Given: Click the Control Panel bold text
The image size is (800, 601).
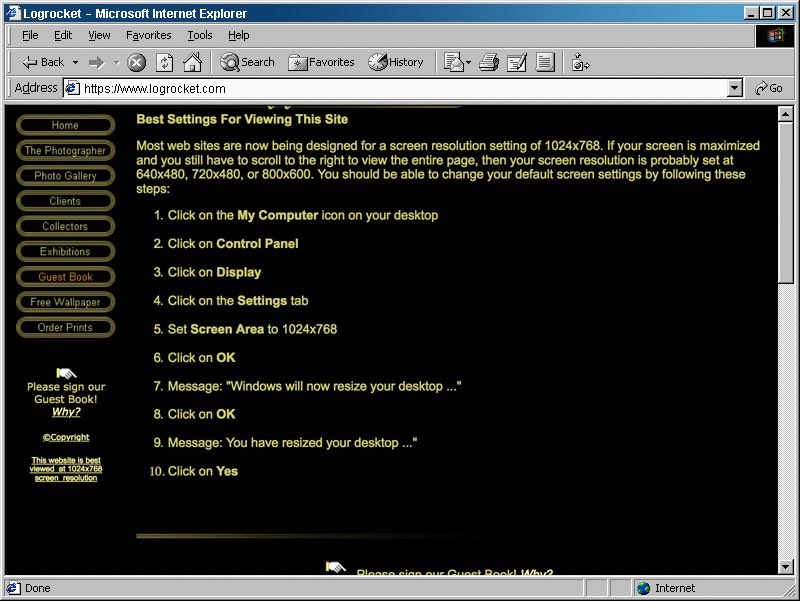Looking at the screenshot, I should [257, 244].
